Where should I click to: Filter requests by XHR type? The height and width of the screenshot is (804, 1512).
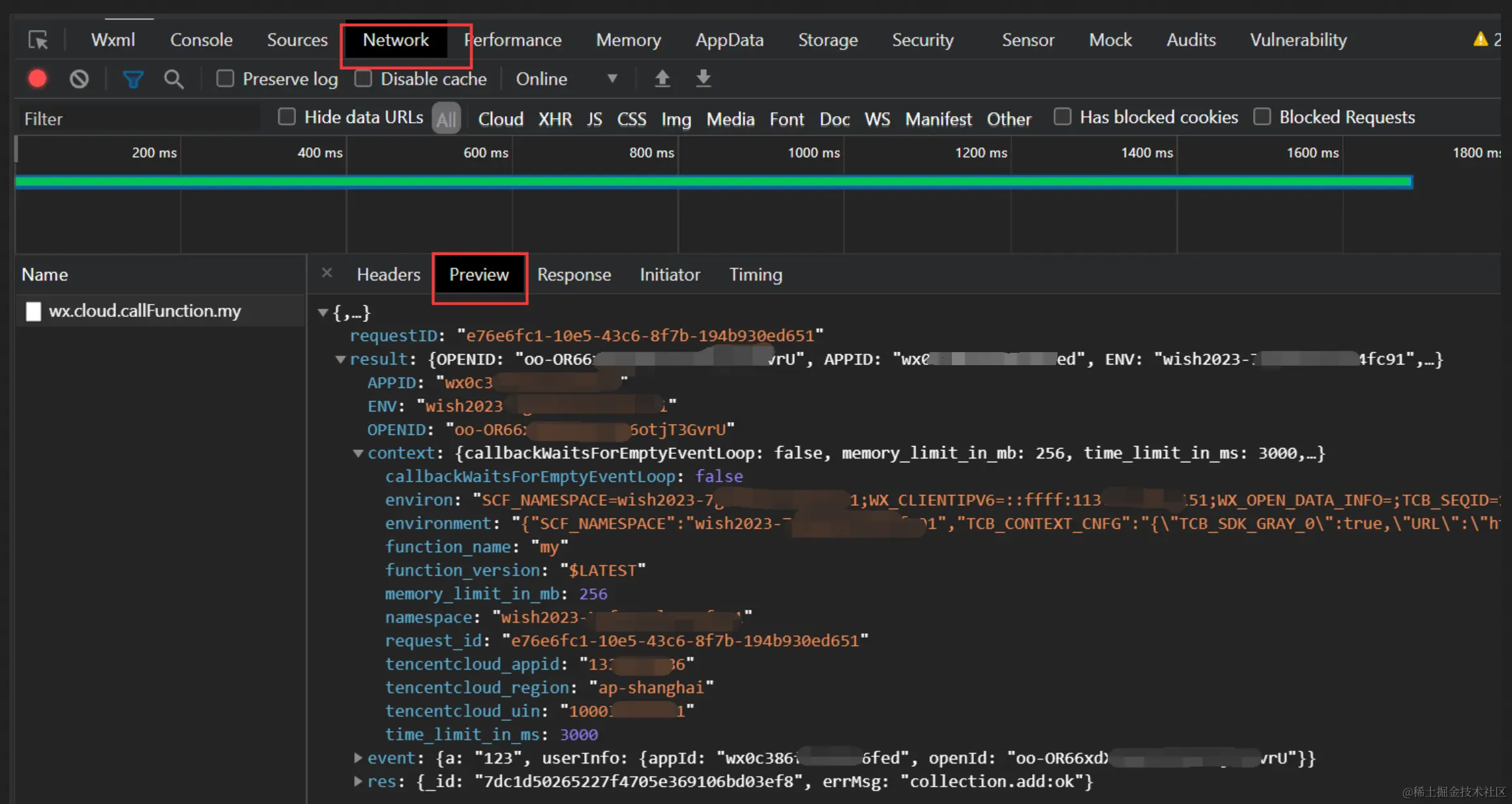click(x=555, y=119)
